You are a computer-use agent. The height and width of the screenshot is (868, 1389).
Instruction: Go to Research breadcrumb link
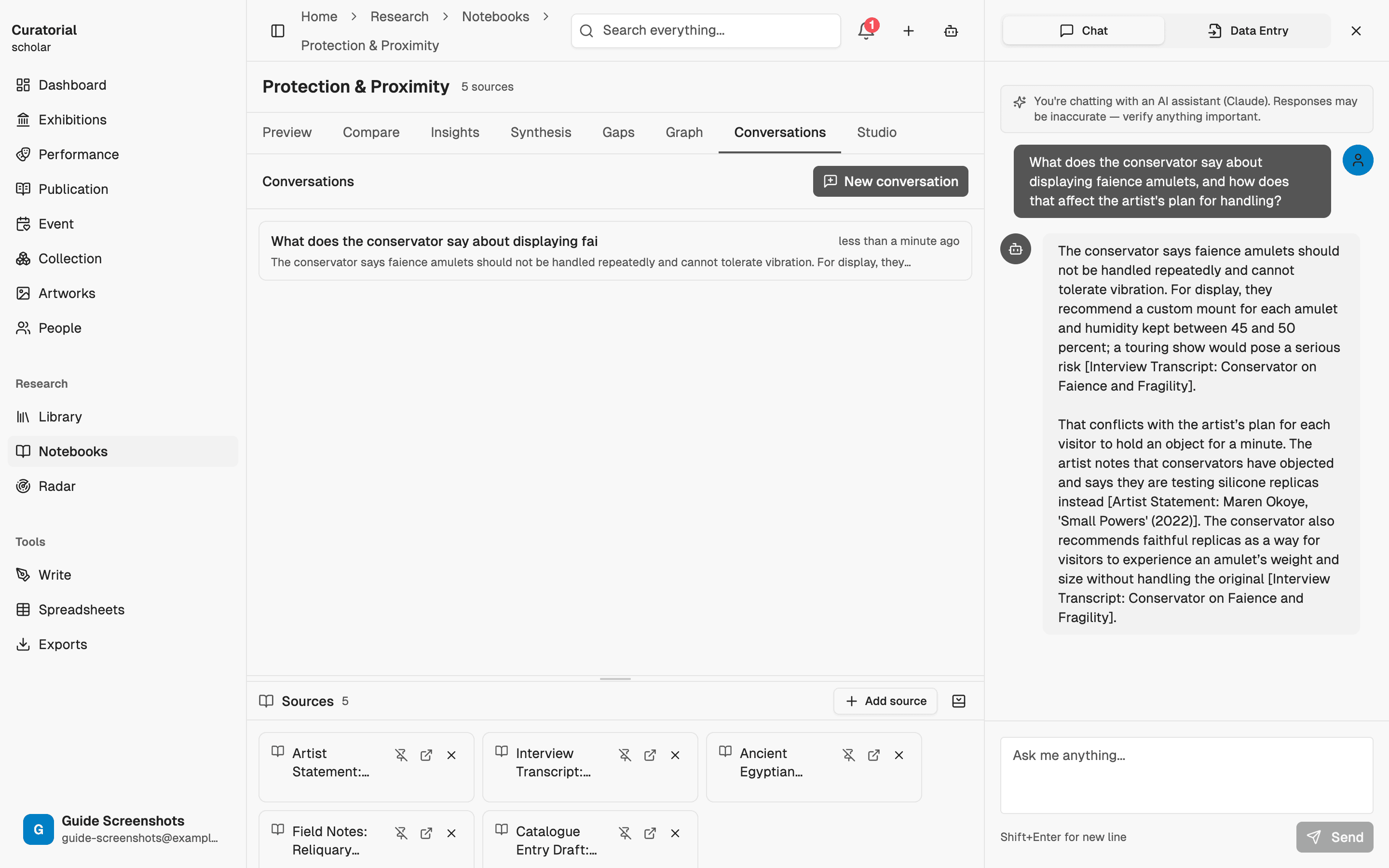point(399,17)
